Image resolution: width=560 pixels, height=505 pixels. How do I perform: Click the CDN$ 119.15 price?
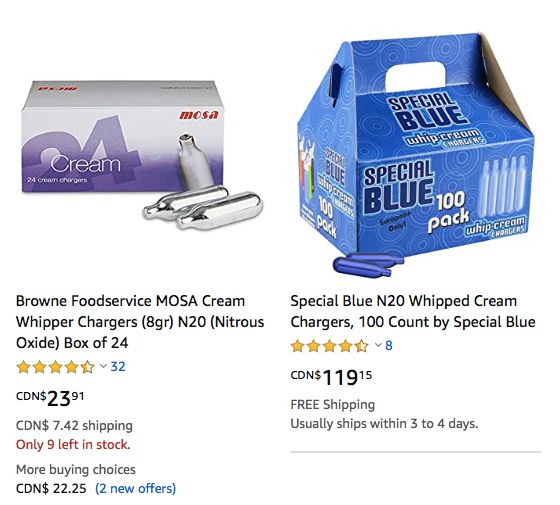[x=331, y=377]
